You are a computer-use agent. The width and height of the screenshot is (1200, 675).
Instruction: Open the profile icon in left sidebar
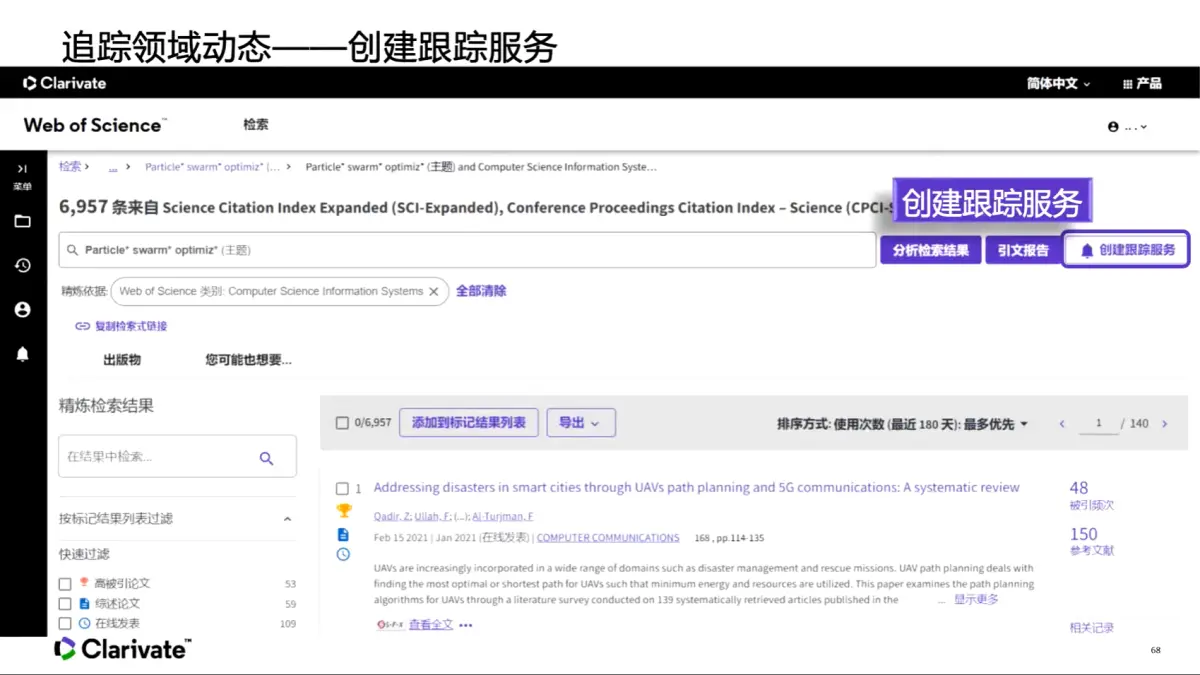coord(22,310)
